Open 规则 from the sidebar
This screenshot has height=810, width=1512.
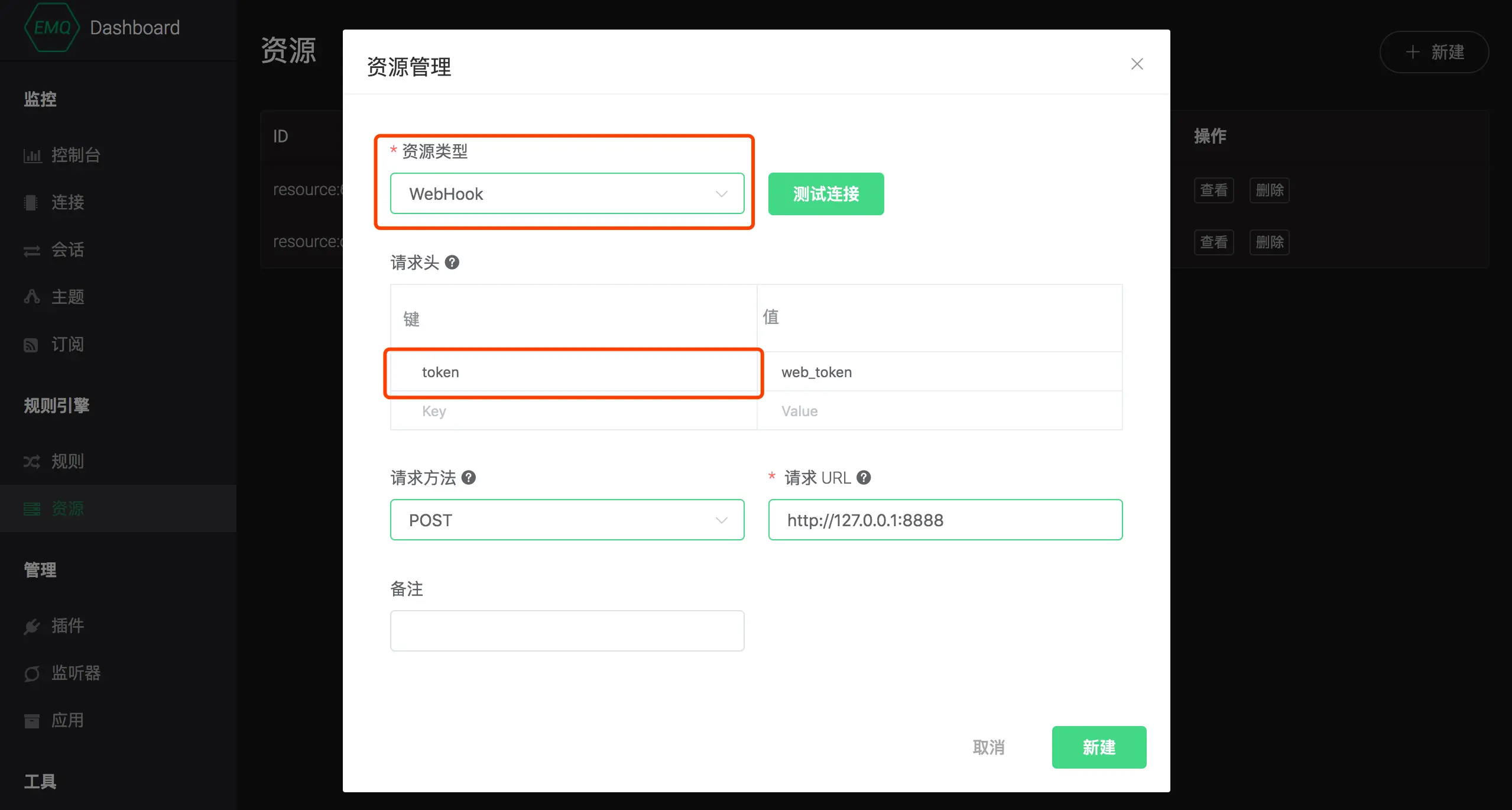point(67,461)
